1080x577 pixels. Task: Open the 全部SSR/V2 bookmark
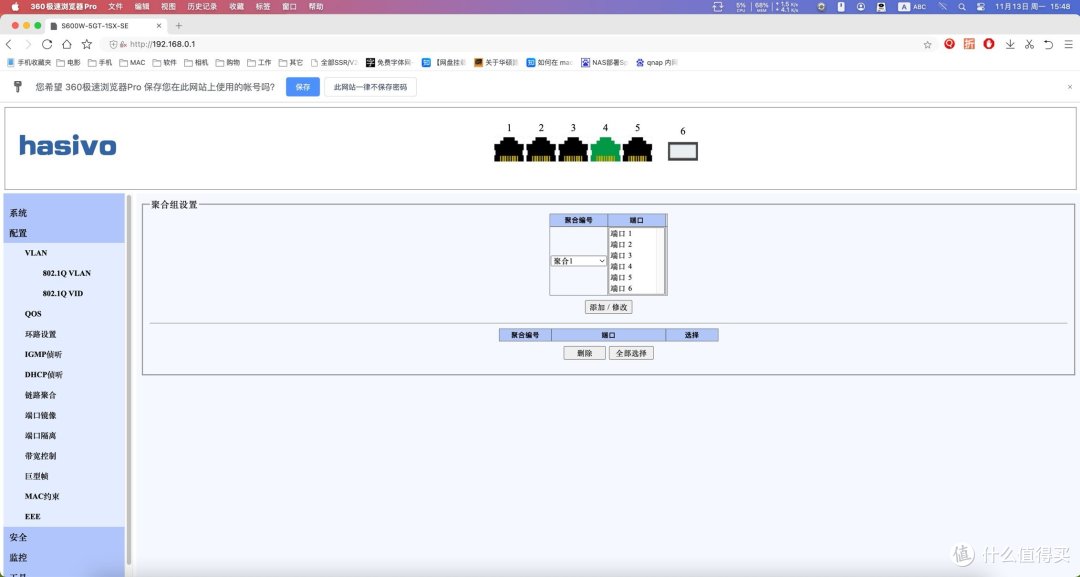(334, 63)
